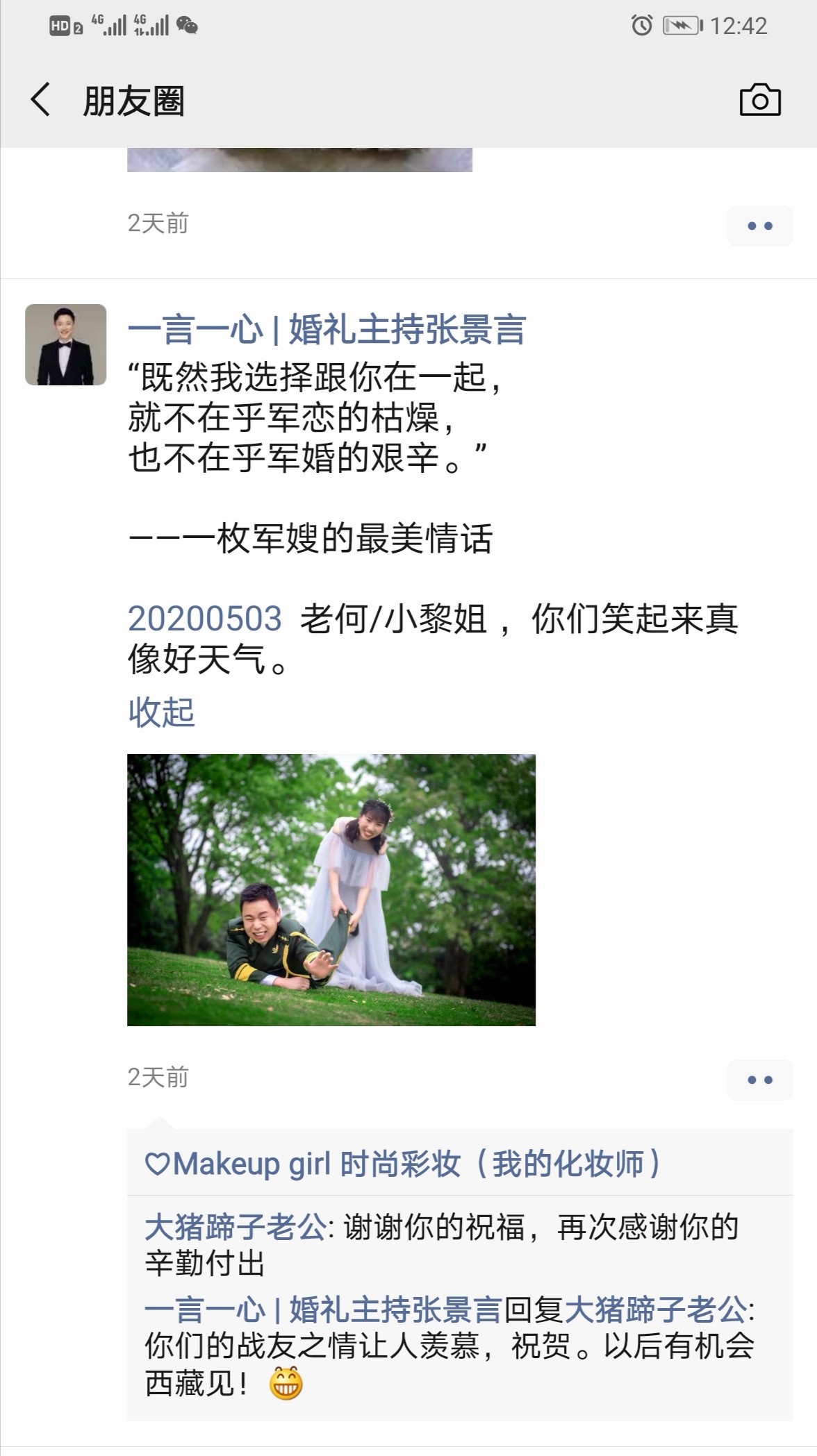Tap the 朋友圈 page title

133,101
